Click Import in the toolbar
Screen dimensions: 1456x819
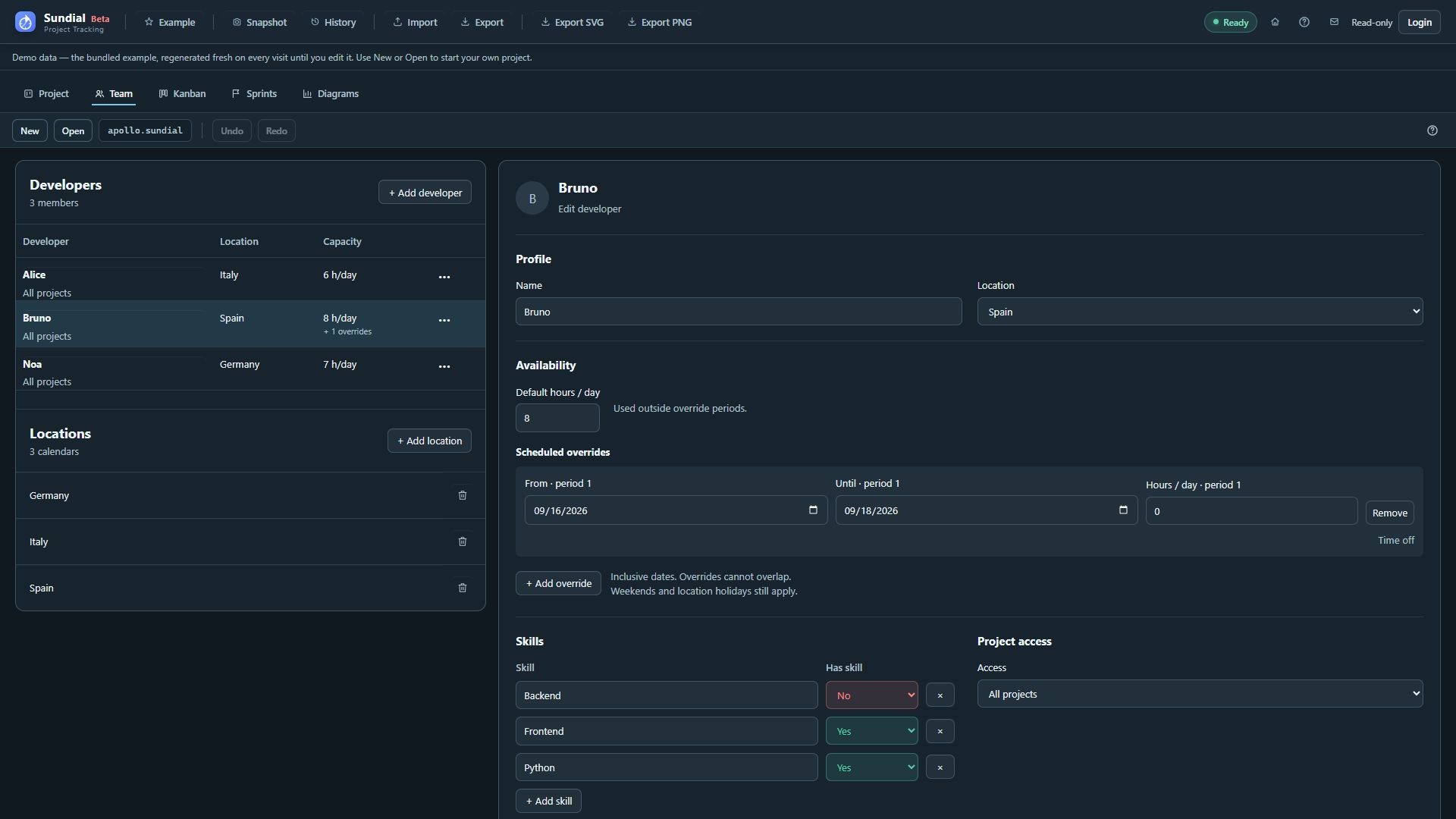[x=415, y=22]
